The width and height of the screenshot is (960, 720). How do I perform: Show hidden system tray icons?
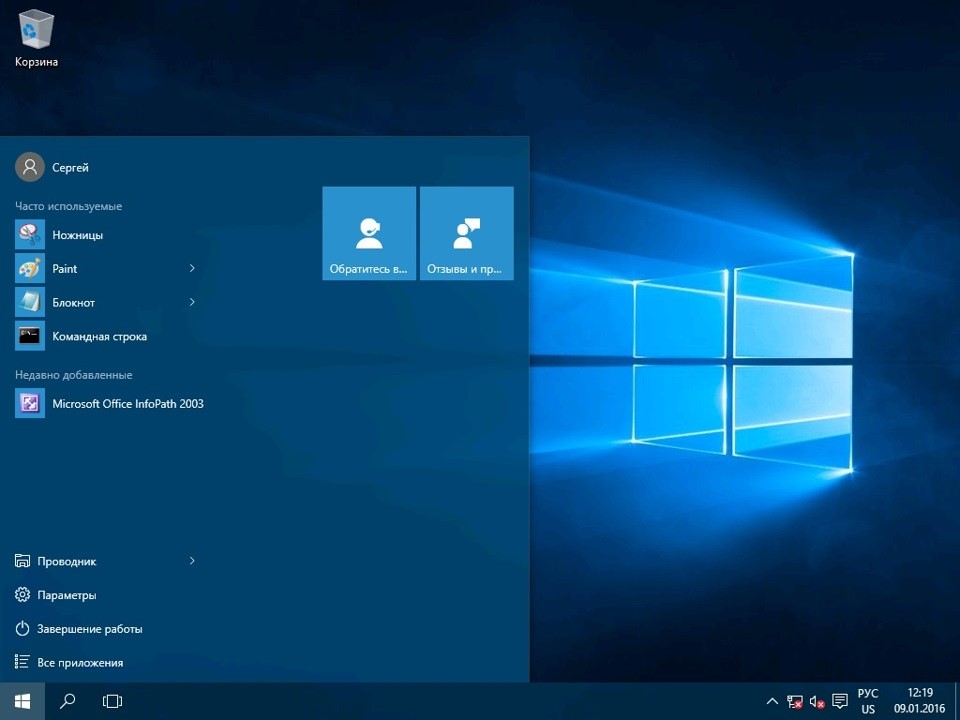772,701
